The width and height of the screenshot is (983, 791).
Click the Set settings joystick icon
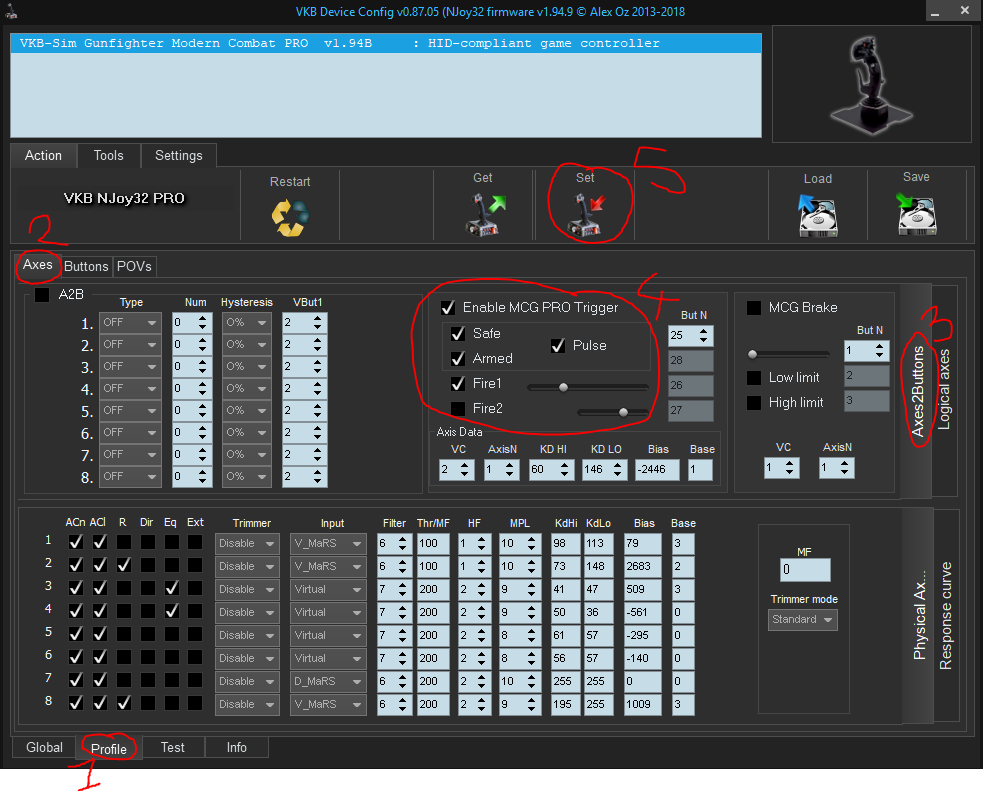click(x=587, y=215)
